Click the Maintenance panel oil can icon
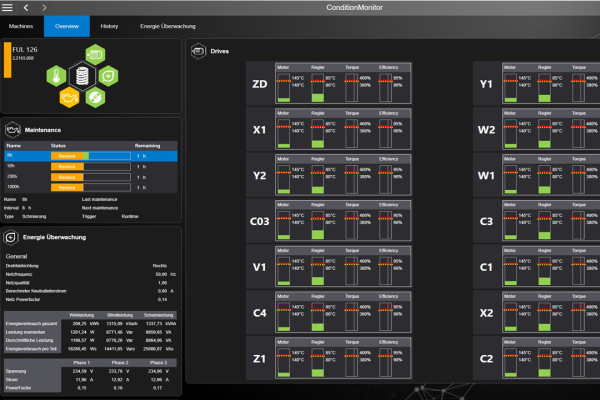Image resolution: width=600 pixels, height=400 pixels. point(13,130)
